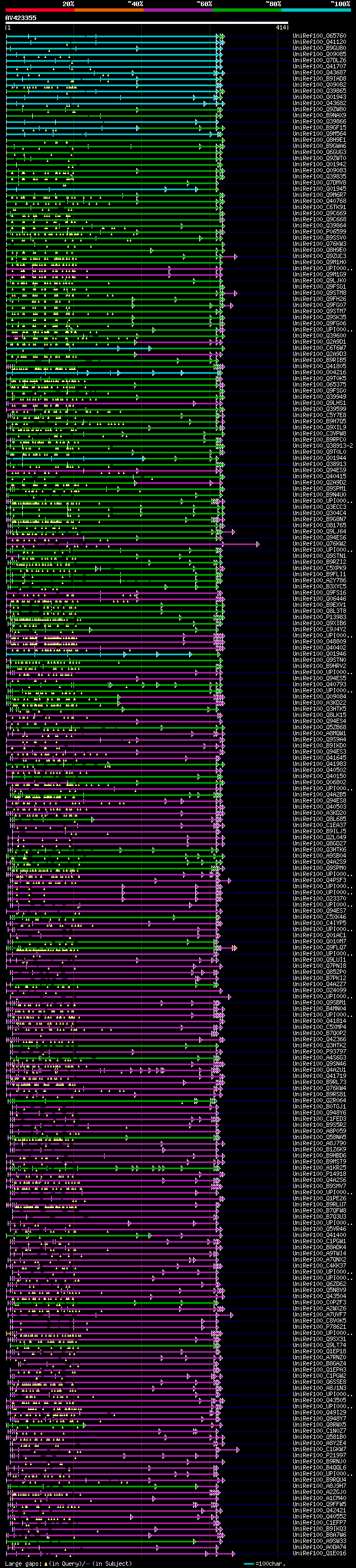356x1568 pixels.
Task: Select label UniRef100_Q41814
Action: (x=319, y=1021)
